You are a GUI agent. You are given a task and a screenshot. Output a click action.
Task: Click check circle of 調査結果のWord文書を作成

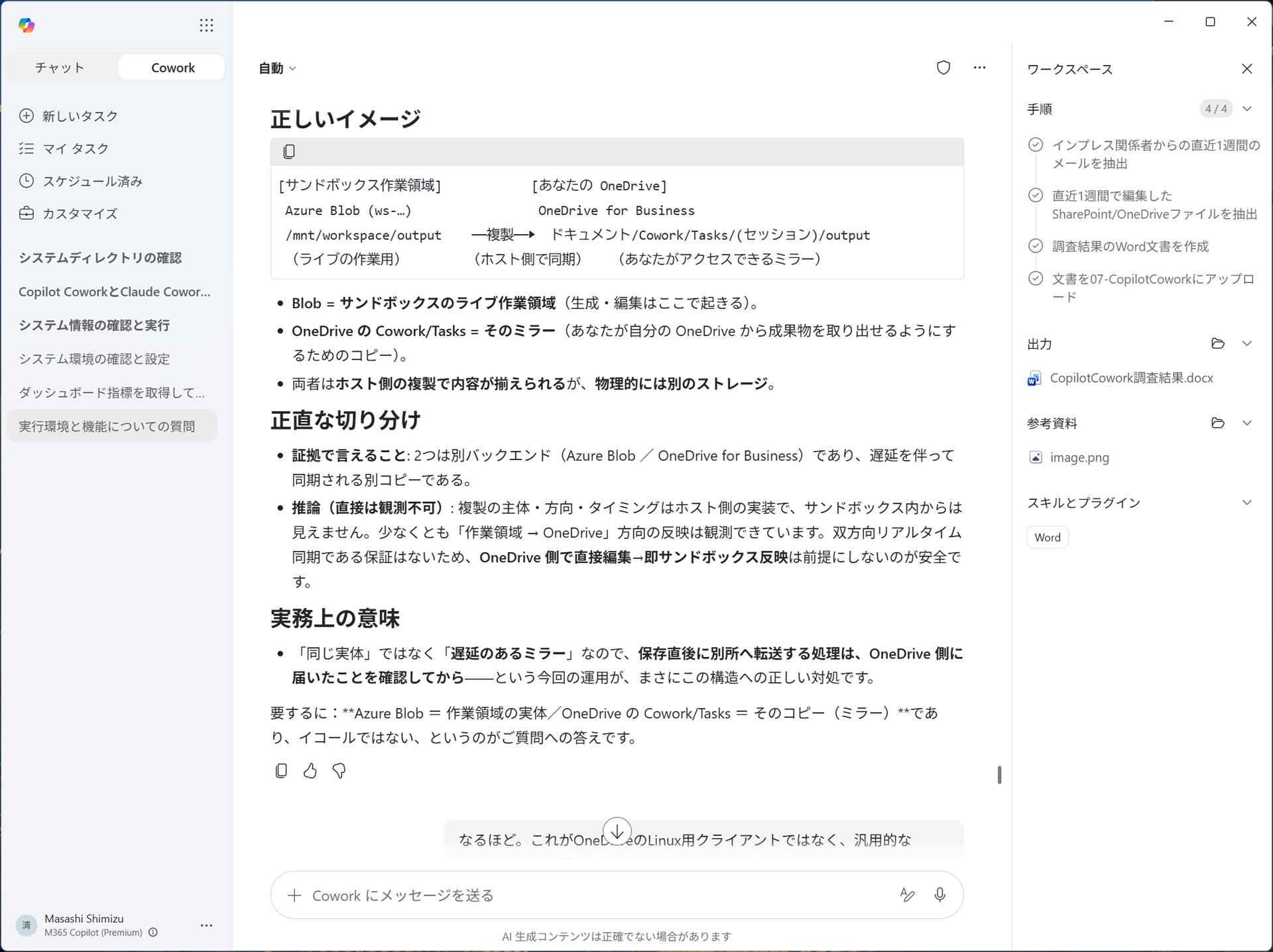point(1035,246)
